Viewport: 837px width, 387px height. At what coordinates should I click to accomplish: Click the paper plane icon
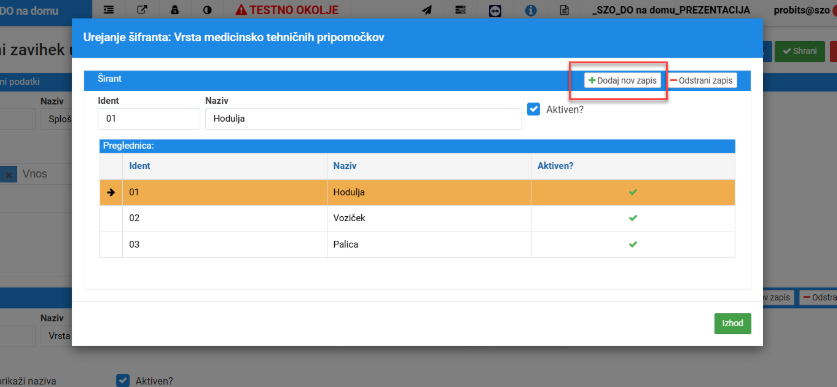tap(427, 10)
